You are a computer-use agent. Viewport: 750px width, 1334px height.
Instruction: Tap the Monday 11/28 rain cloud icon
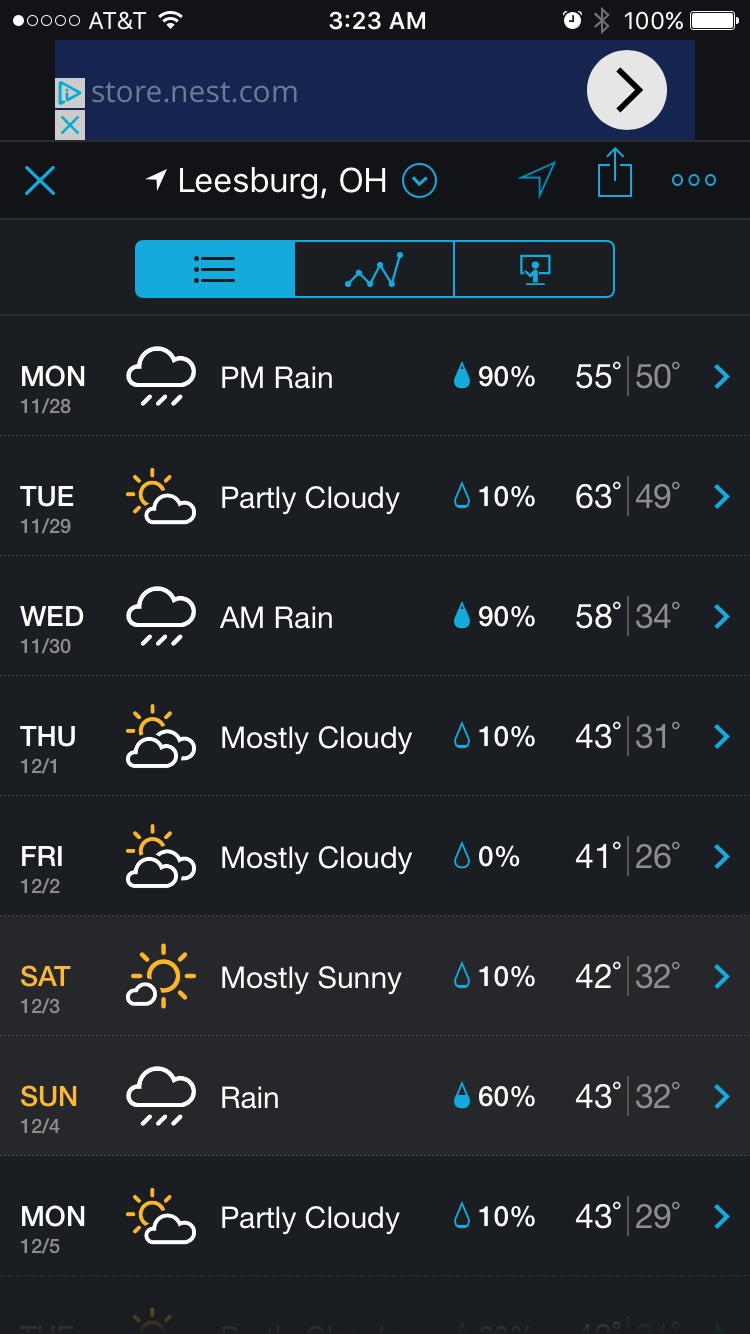click(160, 377)
